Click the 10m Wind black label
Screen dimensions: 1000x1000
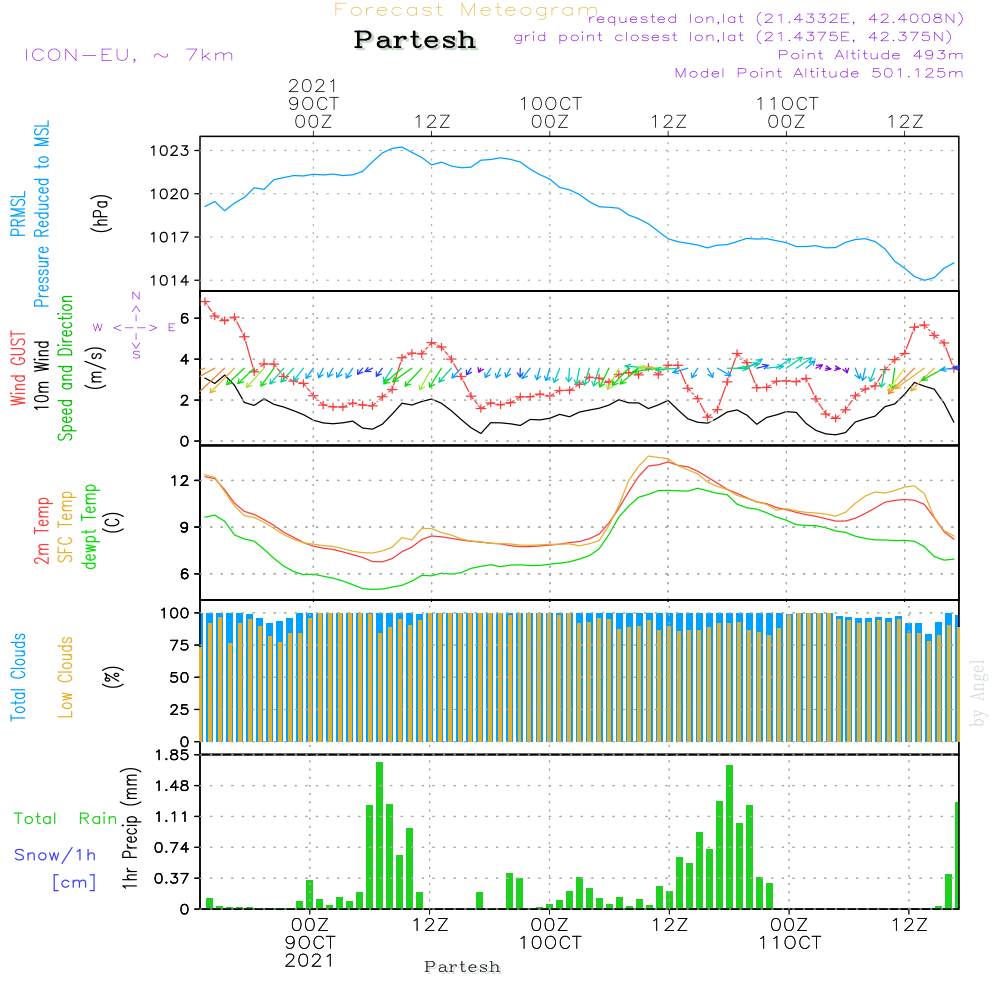pos(41,375)
